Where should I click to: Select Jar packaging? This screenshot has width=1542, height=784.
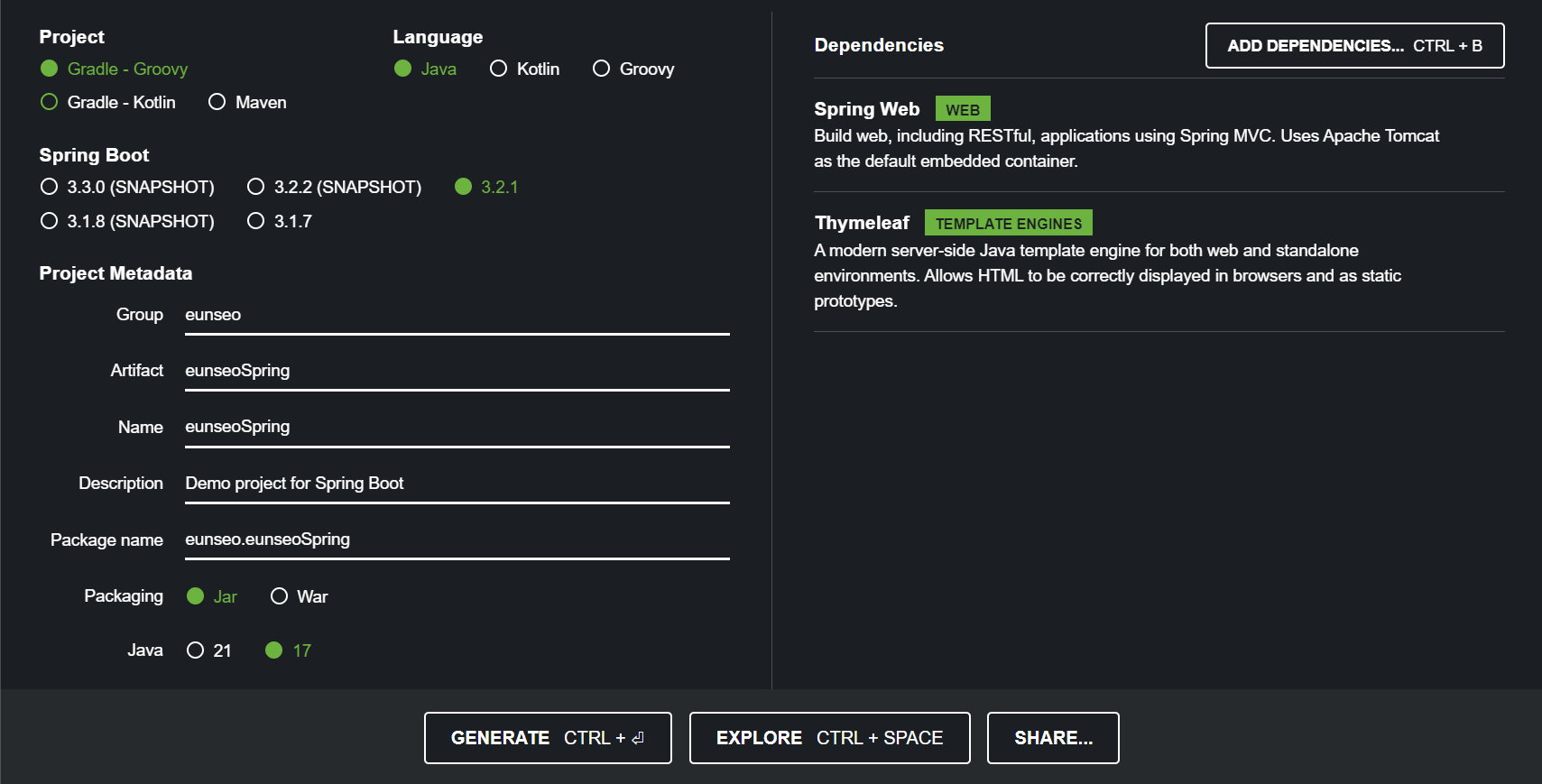(x=212, y=596)
